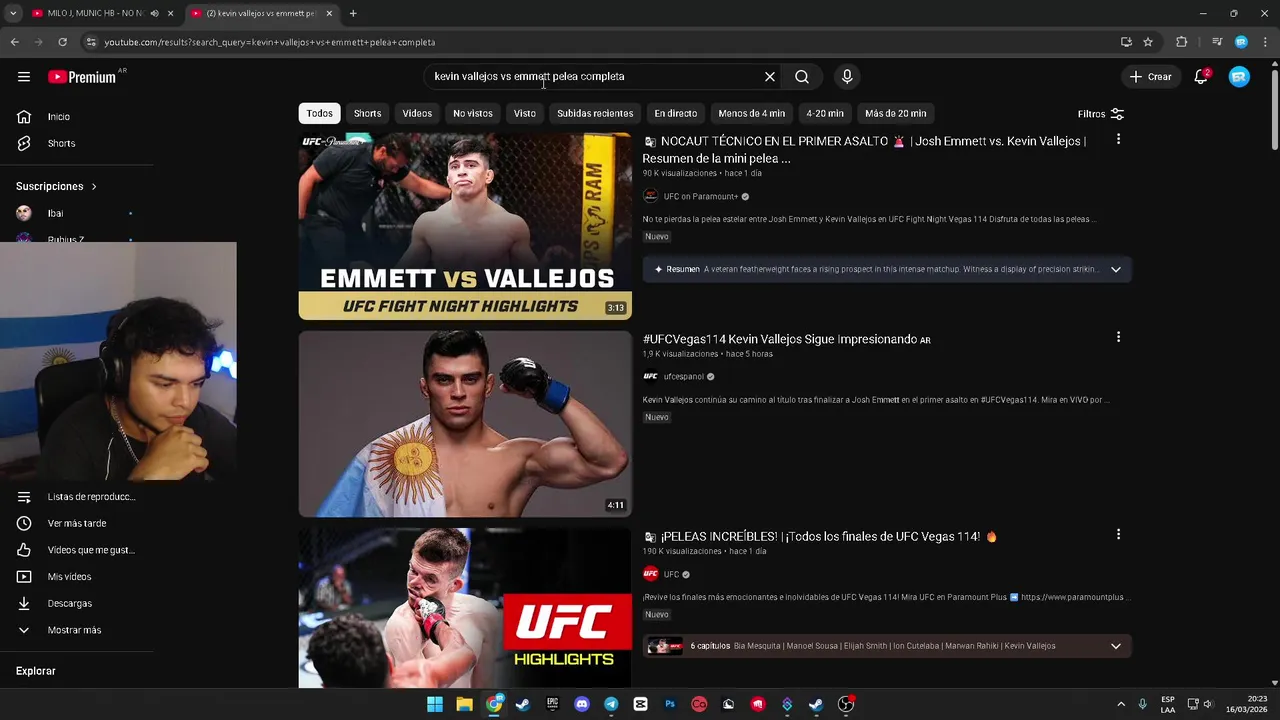Screen dimensions: 1280x720
Task: Filter results by Videos chip
Action: coord(417,113)
